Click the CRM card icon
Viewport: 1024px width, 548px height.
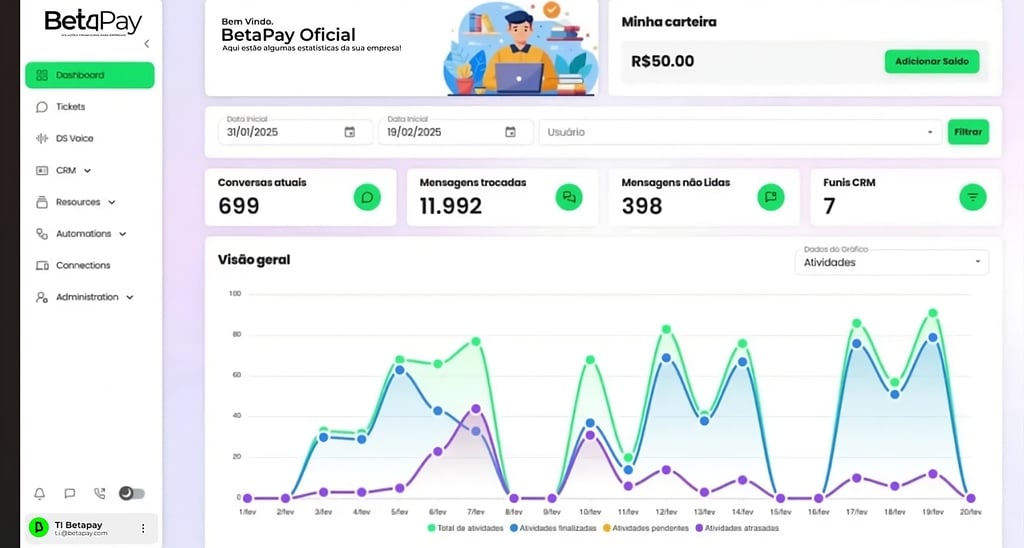42,170
